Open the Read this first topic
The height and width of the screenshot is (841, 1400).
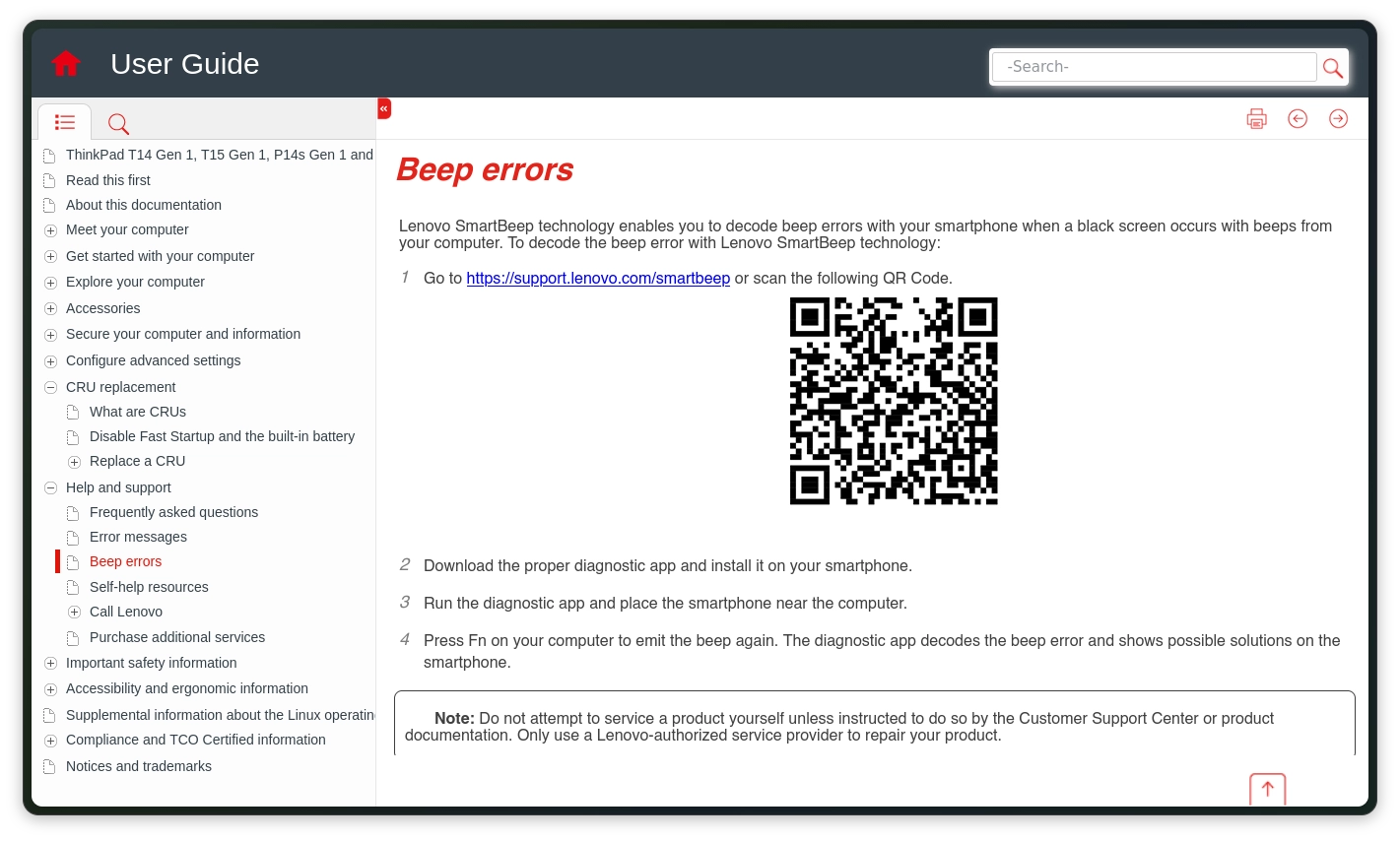(x=108, y=180)
